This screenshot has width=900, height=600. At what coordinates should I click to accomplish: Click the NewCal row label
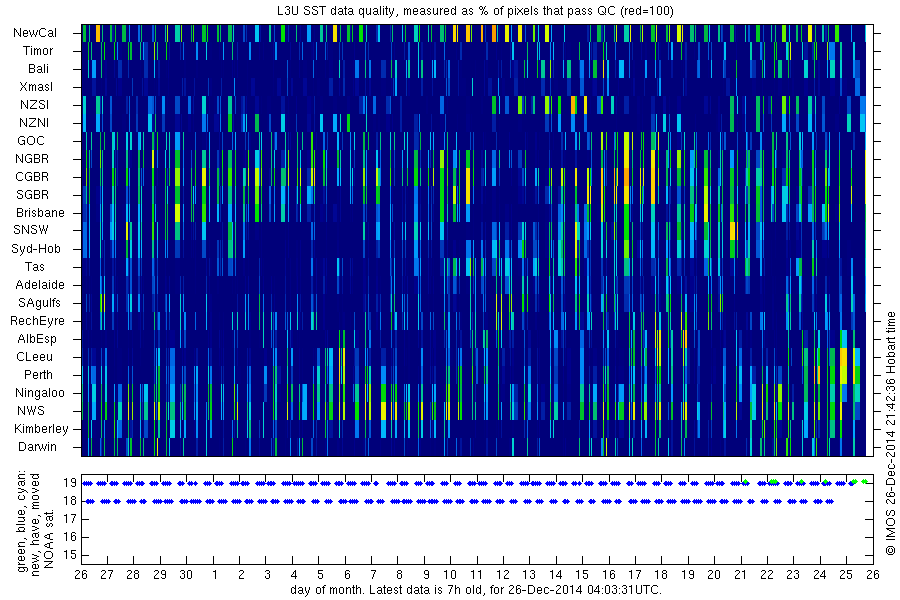coord(35,33)
